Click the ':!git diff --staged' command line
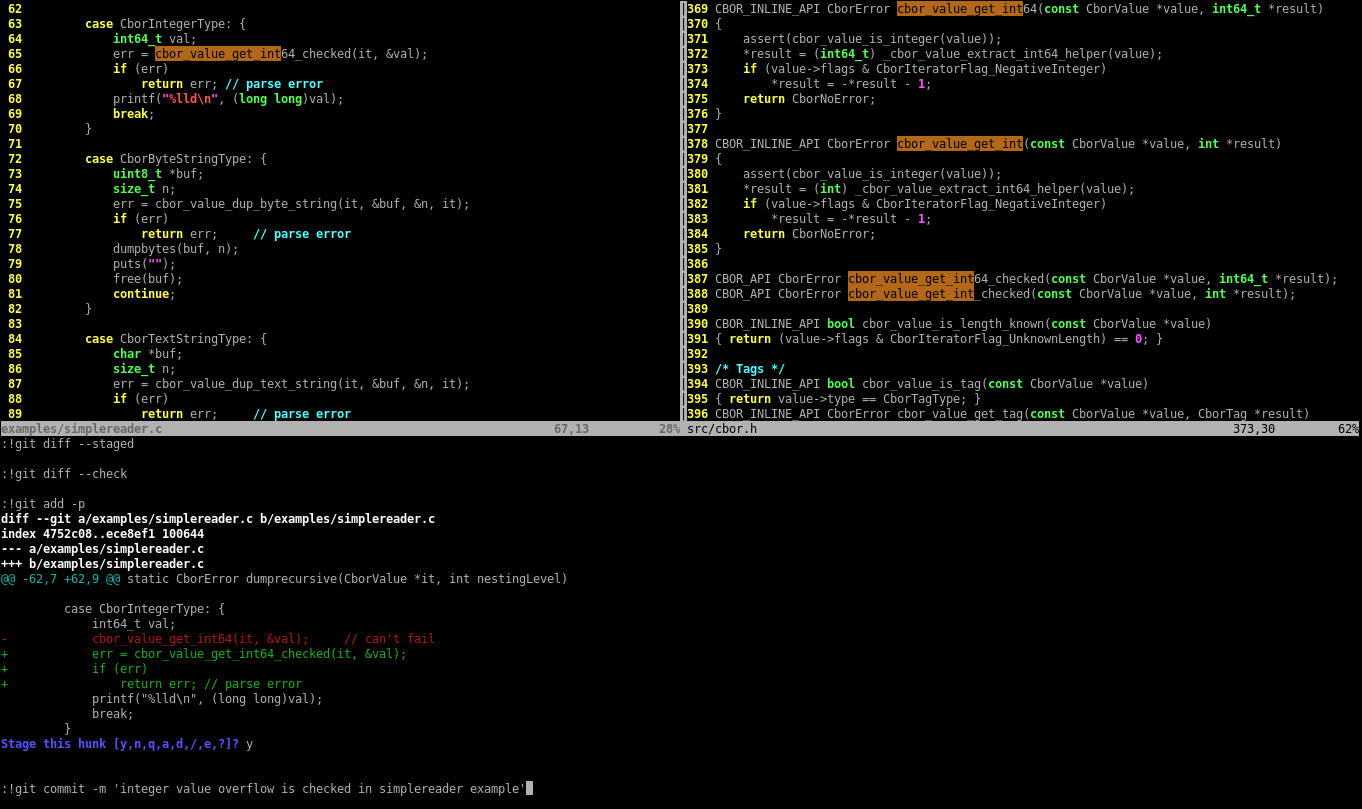The width and height of the screenshot is (1362, 809). coord(67,444)
